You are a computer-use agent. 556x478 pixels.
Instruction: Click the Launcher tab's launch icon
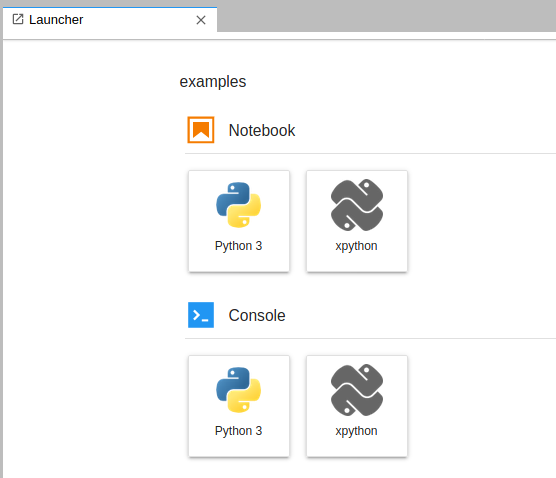pos(18,19)
